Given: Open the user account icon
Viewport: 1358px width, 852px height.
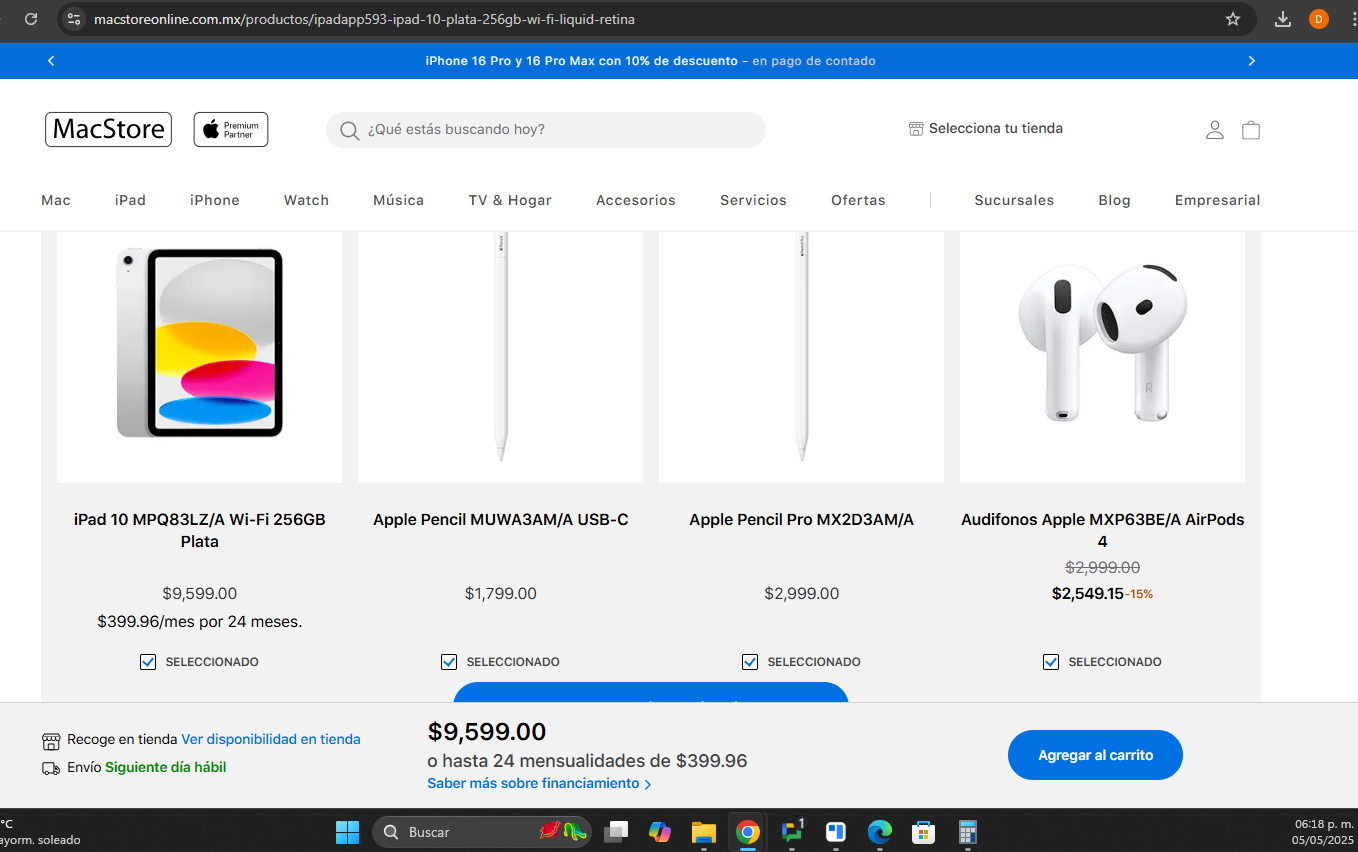Looking at the screenshot, I should (x=1215, y=130).
